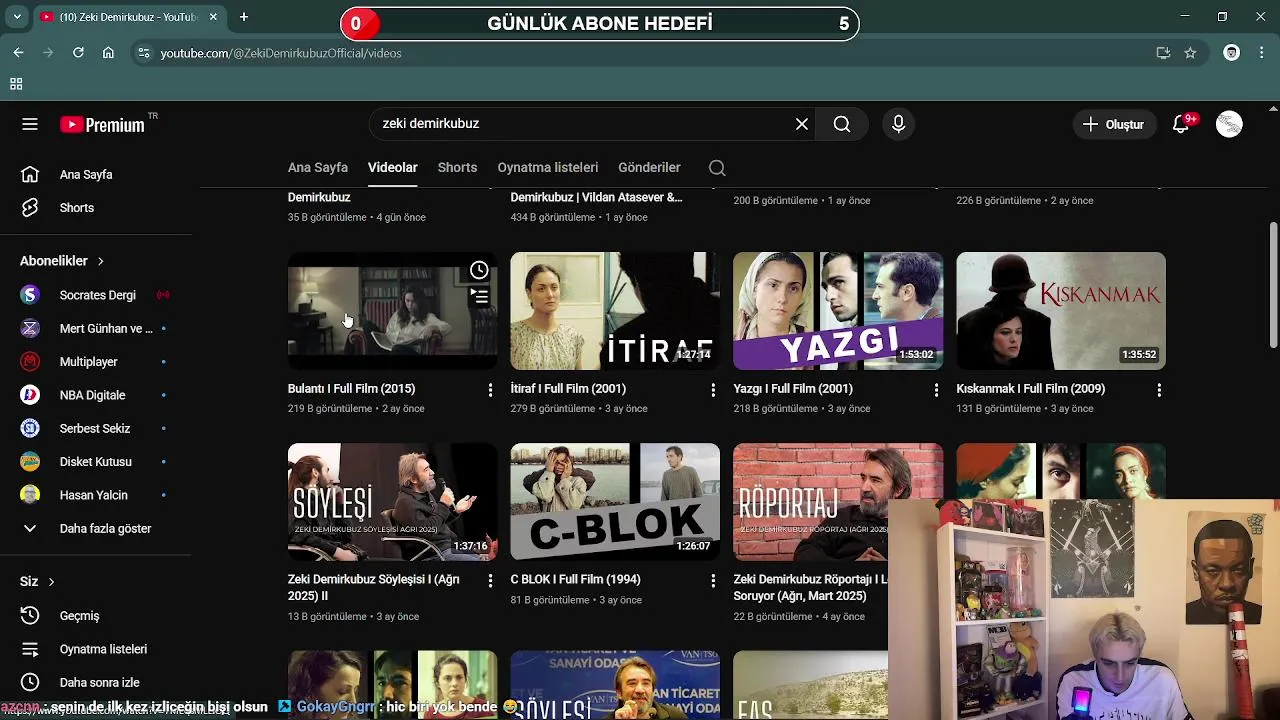Select the Videolar channel tab

pyautogui.click(x=393, y=168)
